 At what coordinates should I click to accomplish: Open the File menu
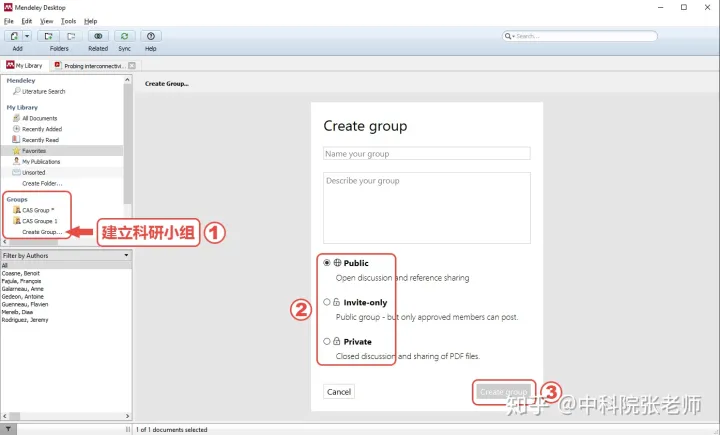9,21
